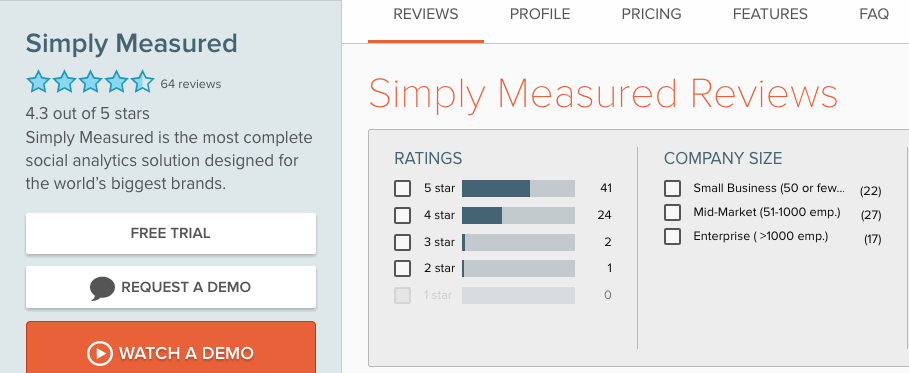Image resolution: width=909 pixels, height=373 pixels.
Task: Enable the 3 star rating filter checkbox
Action: [x=402, y=242]
